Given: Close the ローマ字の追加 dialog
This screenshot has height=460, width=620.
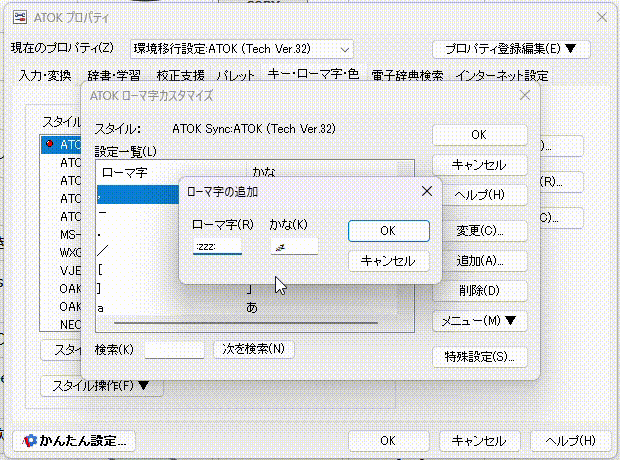Looking at the screenshot, I should pos(427,191).
